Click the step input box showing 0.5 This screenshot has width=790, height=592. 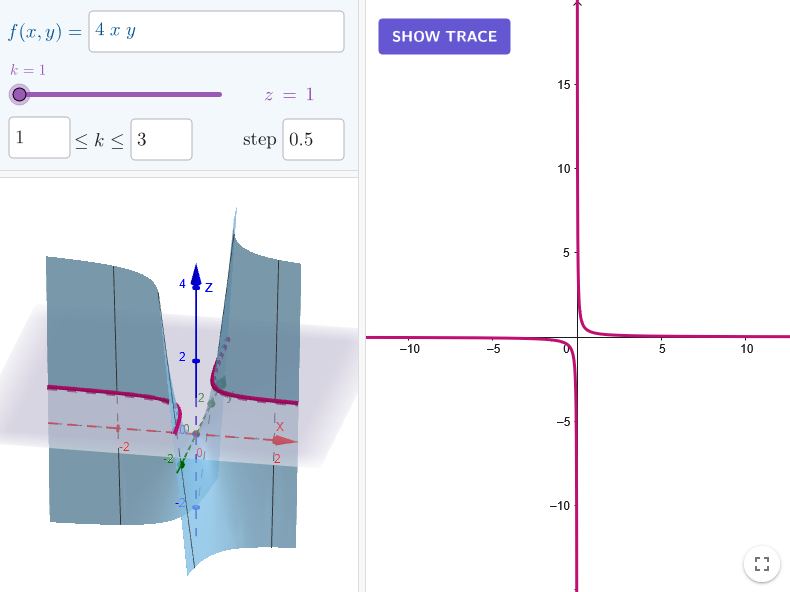pyautogui.click(x=313, y=139)
